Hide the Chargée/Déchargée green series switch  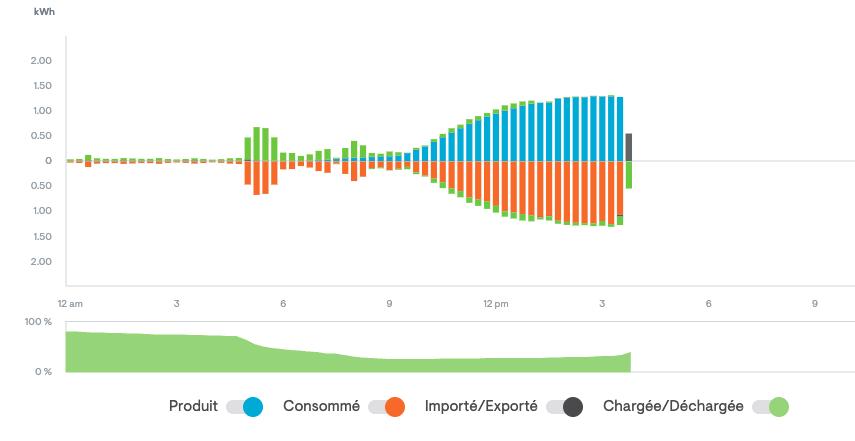coord(771,407)
